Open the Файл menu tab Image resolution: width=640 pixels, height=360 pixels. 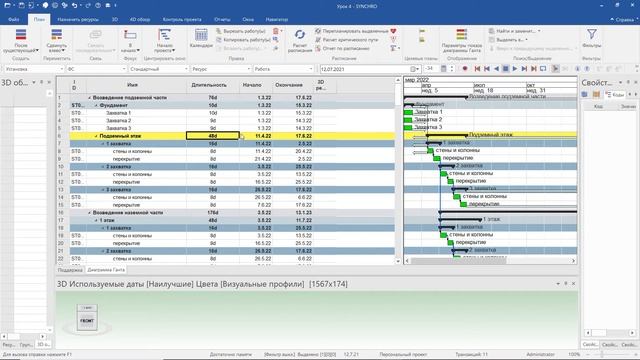point(13,19)
